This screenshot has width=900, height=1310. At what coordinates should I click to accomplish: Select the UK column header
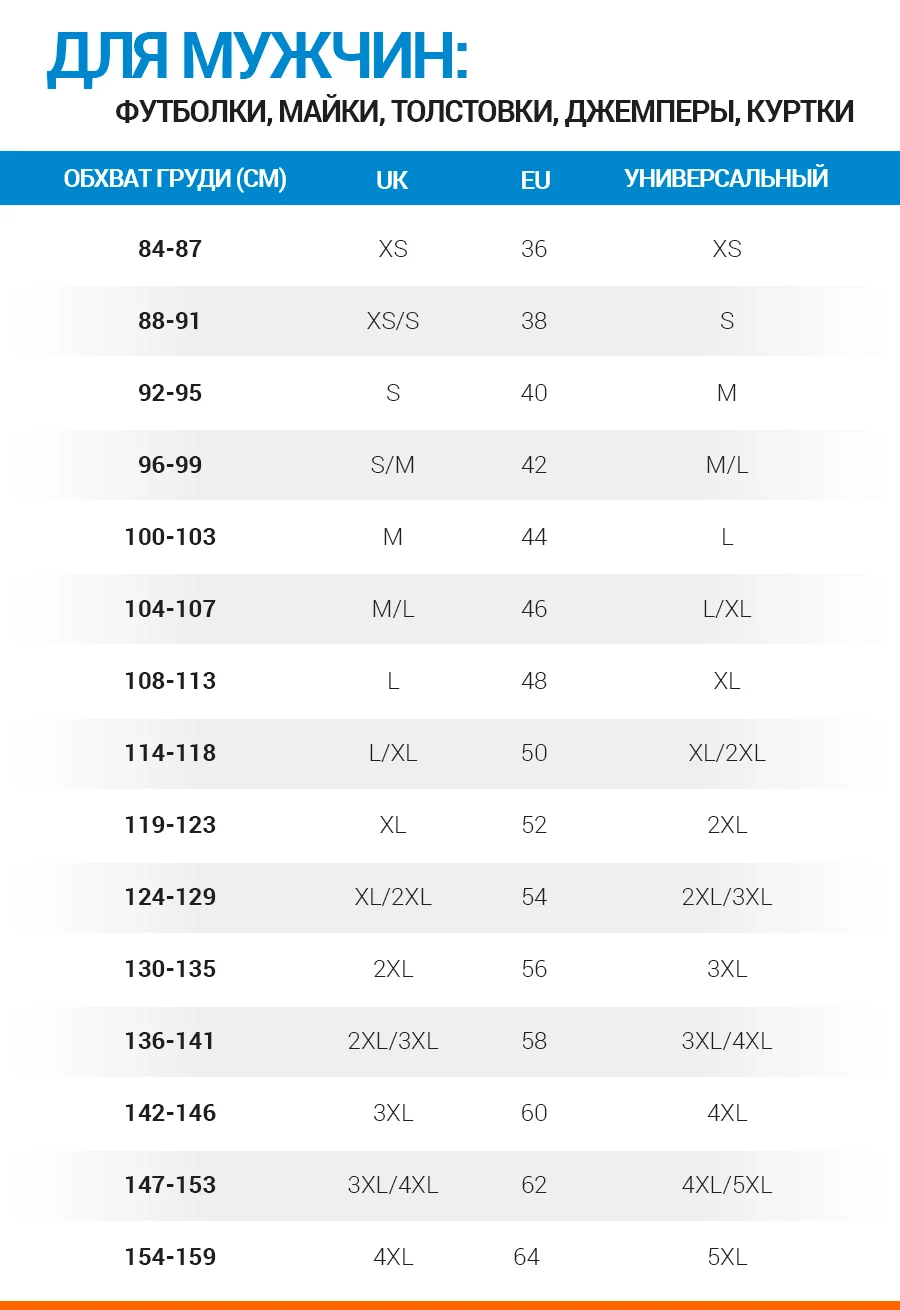point(392,180)
